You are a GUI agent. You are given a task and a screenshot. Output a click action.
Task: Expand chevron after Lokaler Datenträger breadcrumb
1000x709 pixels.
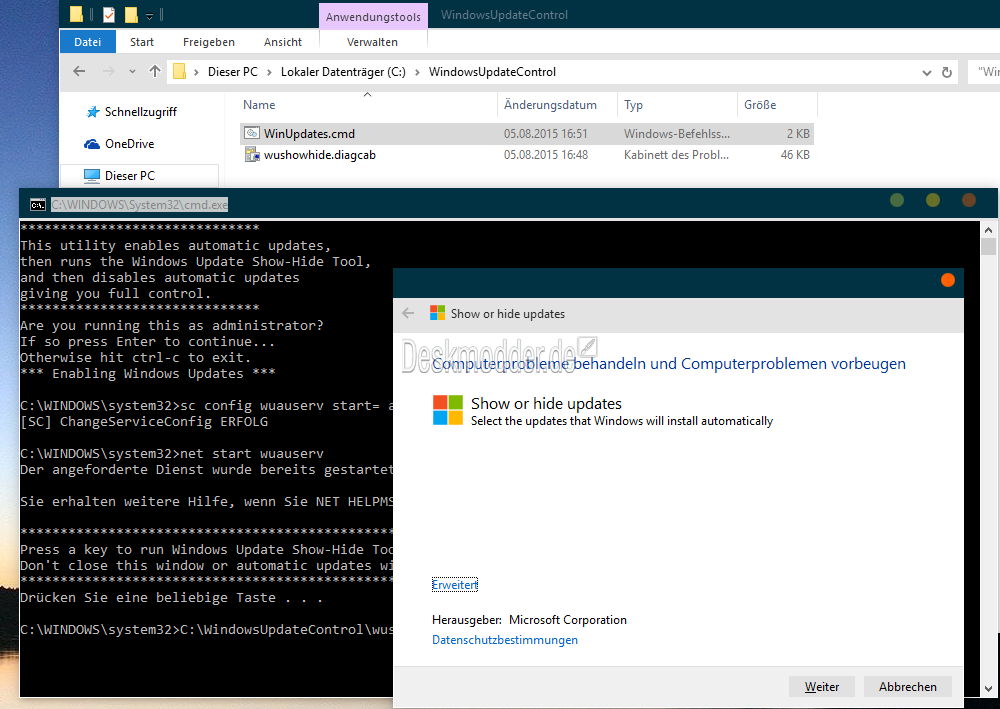(x=417, y=72)
